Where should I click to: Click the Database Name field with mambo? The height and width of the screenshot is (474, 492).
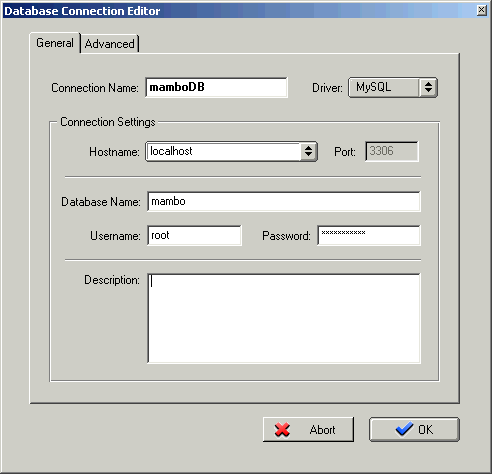pos(284,201)
